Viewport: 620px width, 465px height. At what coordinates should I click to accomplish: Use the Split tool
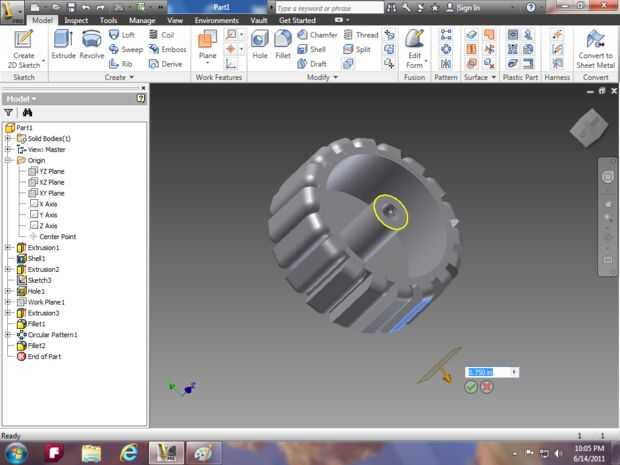(357, 49)
